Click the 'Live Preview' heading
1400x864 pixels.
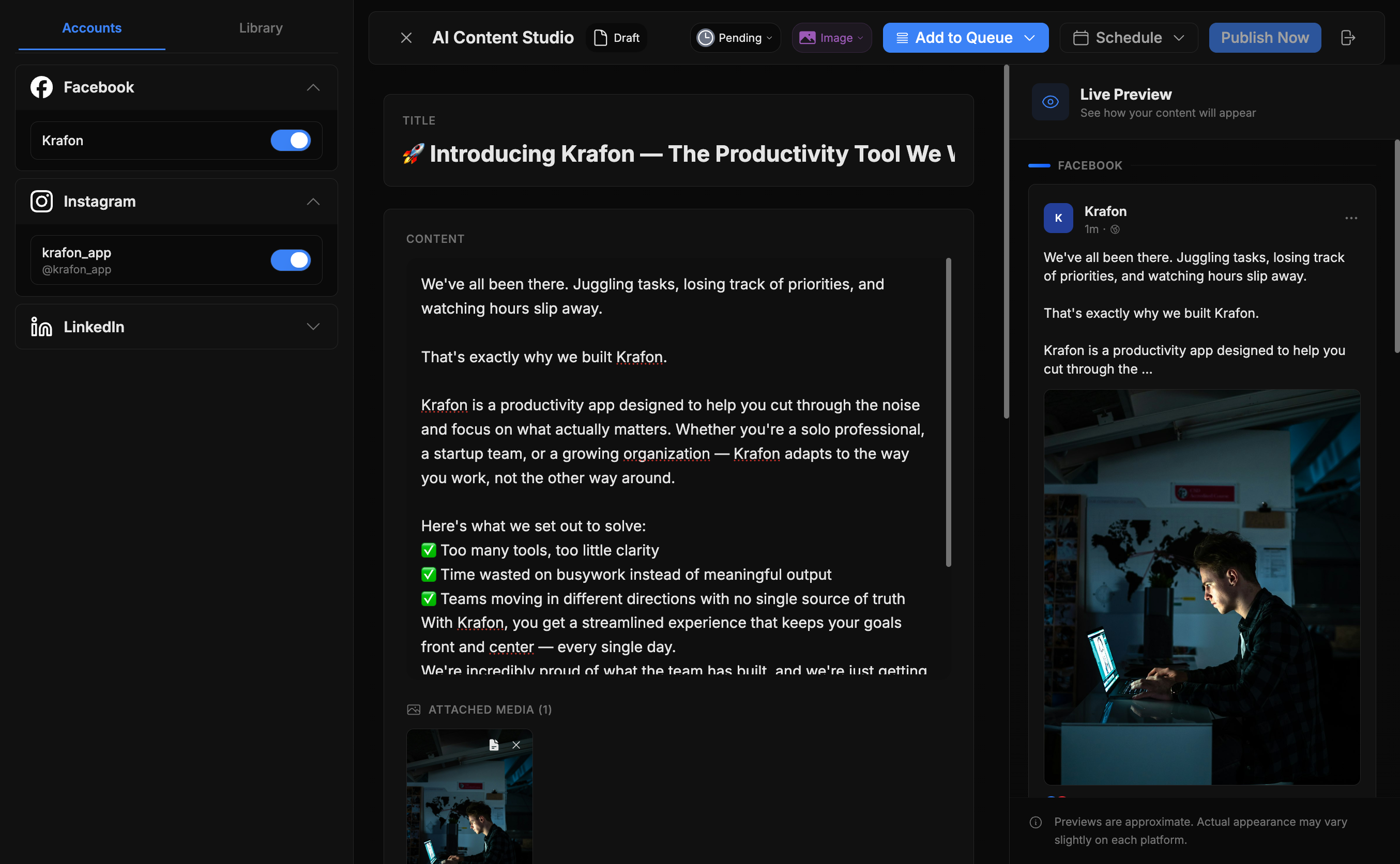[1125, 94]
